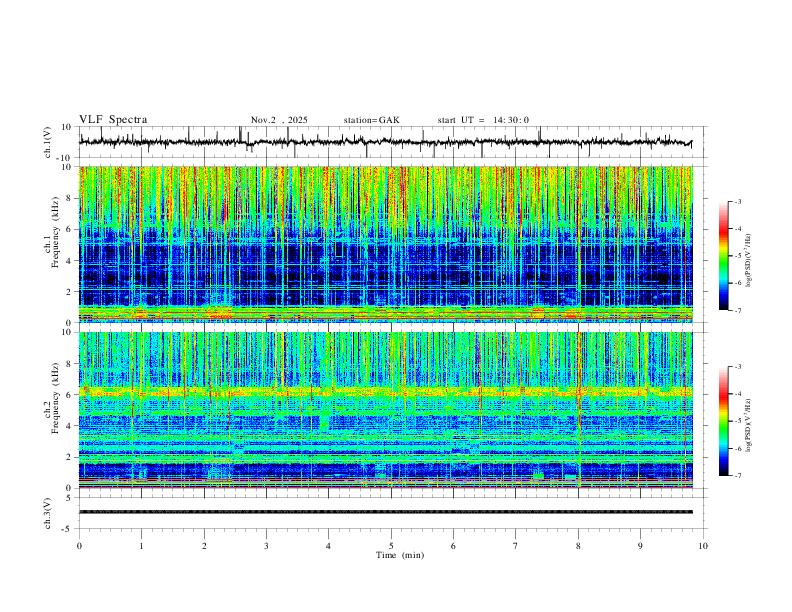Click the ch.1 voltage waveform trace
Viewport: 792px width, 612px height.
point(385,142)
